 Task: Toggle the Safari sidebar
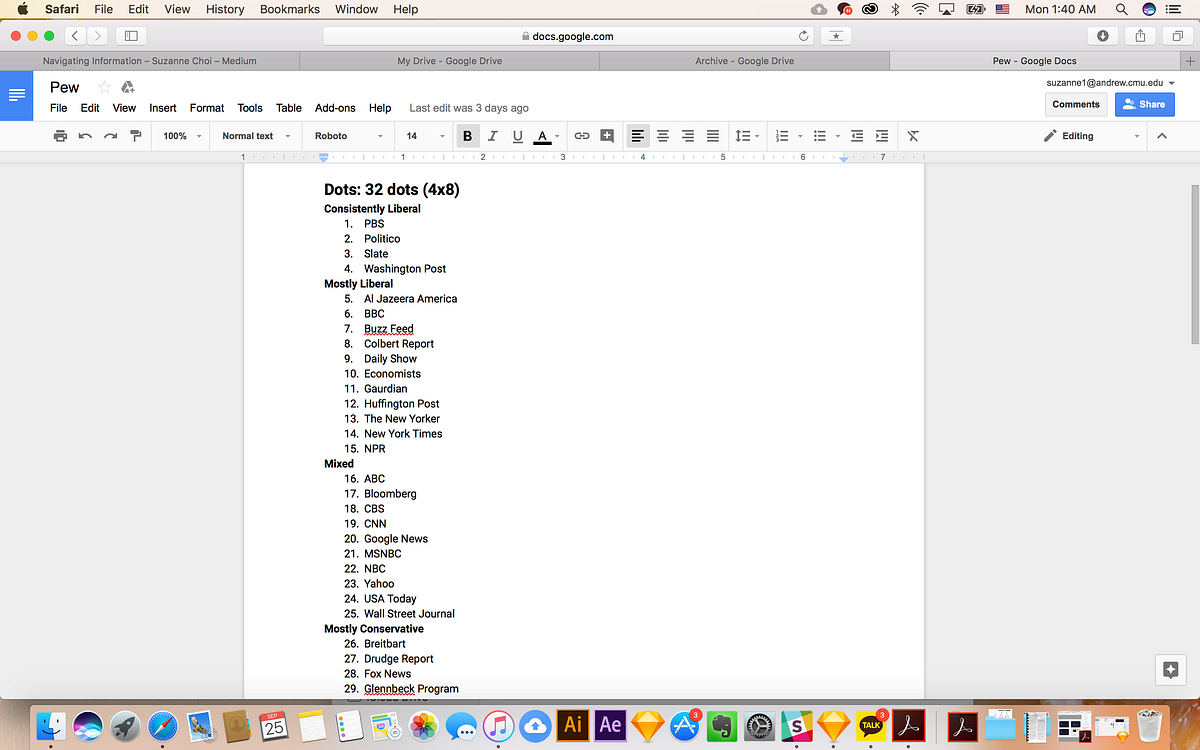coord(129,36)
